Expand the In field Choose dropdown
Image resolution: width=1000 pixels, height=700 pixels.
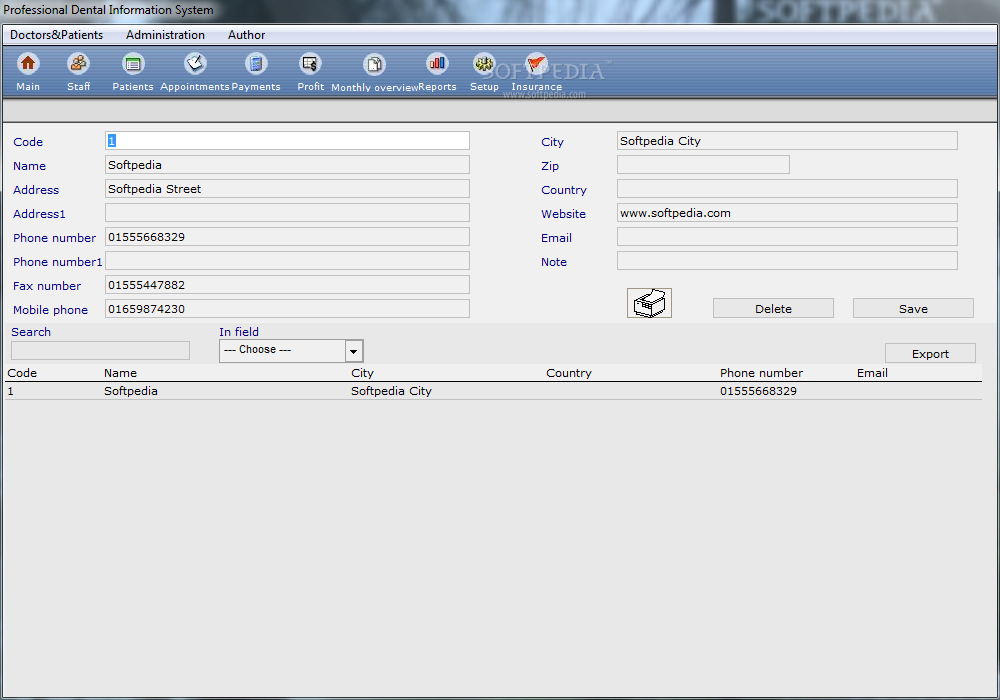coord(353,351)
